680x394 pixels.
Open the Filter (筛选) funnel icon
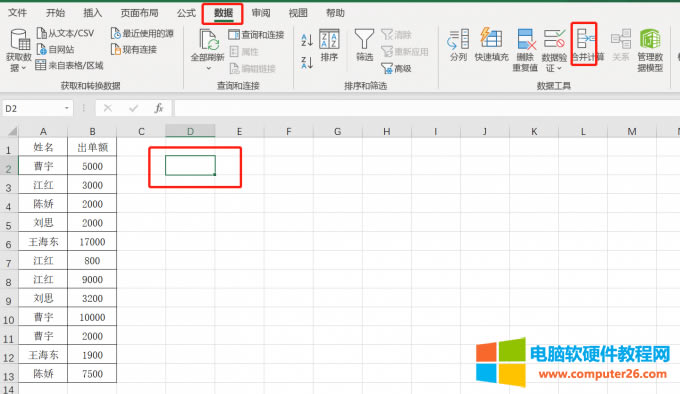pyautogui.click(x=364, y=39)
